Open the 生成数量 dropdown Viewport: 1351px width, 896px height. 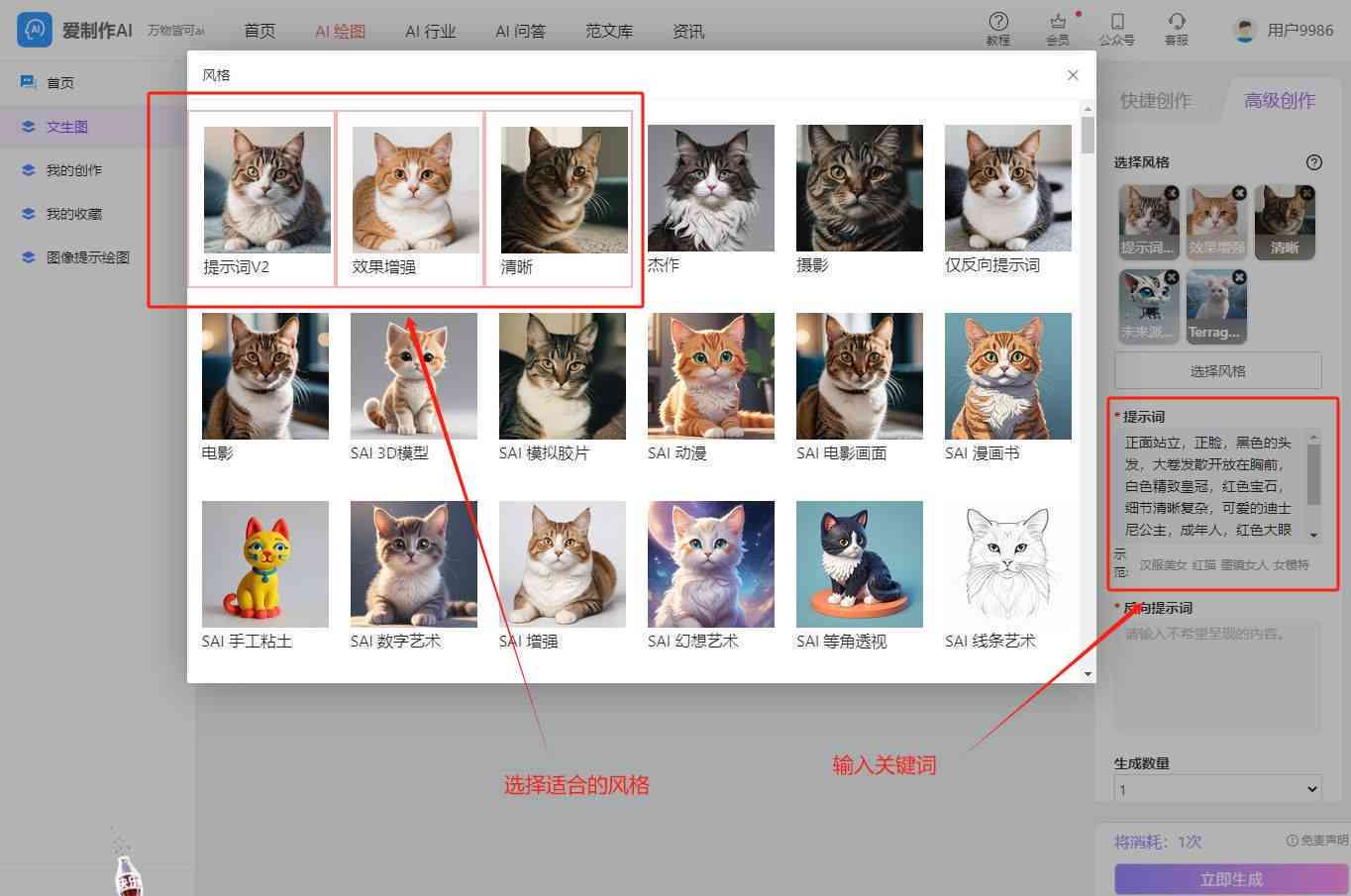click(1218, 789)
